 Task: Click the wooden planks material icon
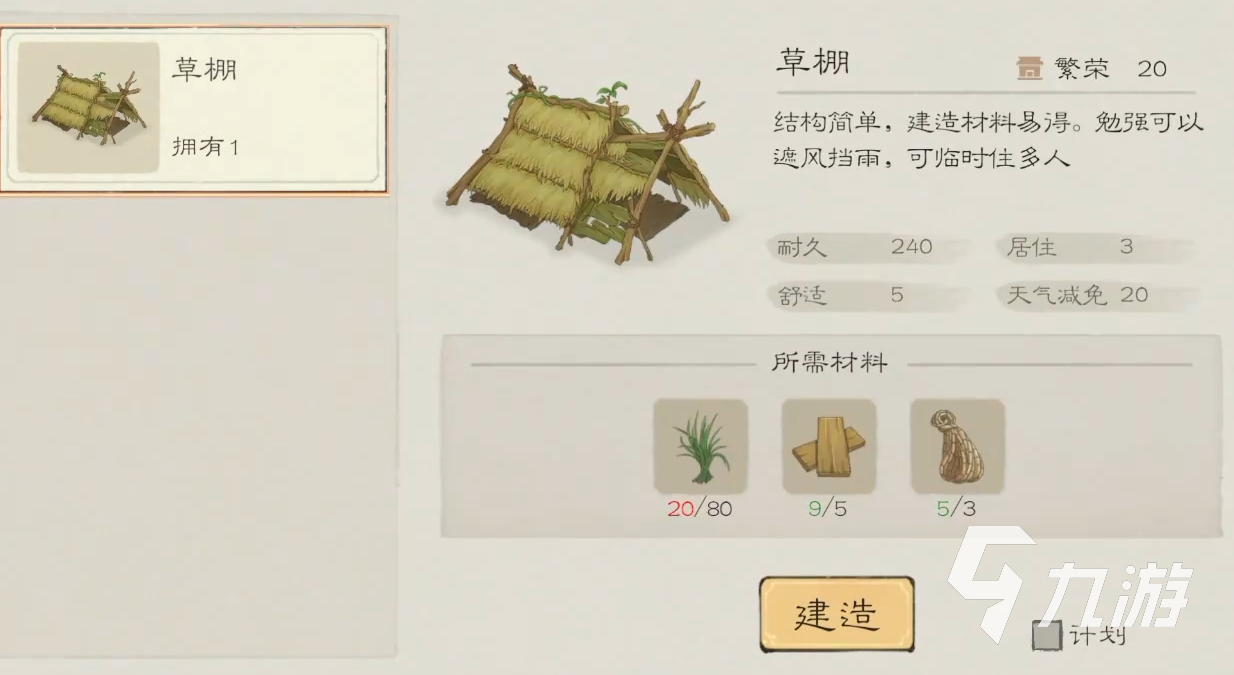tap(828, 446)
